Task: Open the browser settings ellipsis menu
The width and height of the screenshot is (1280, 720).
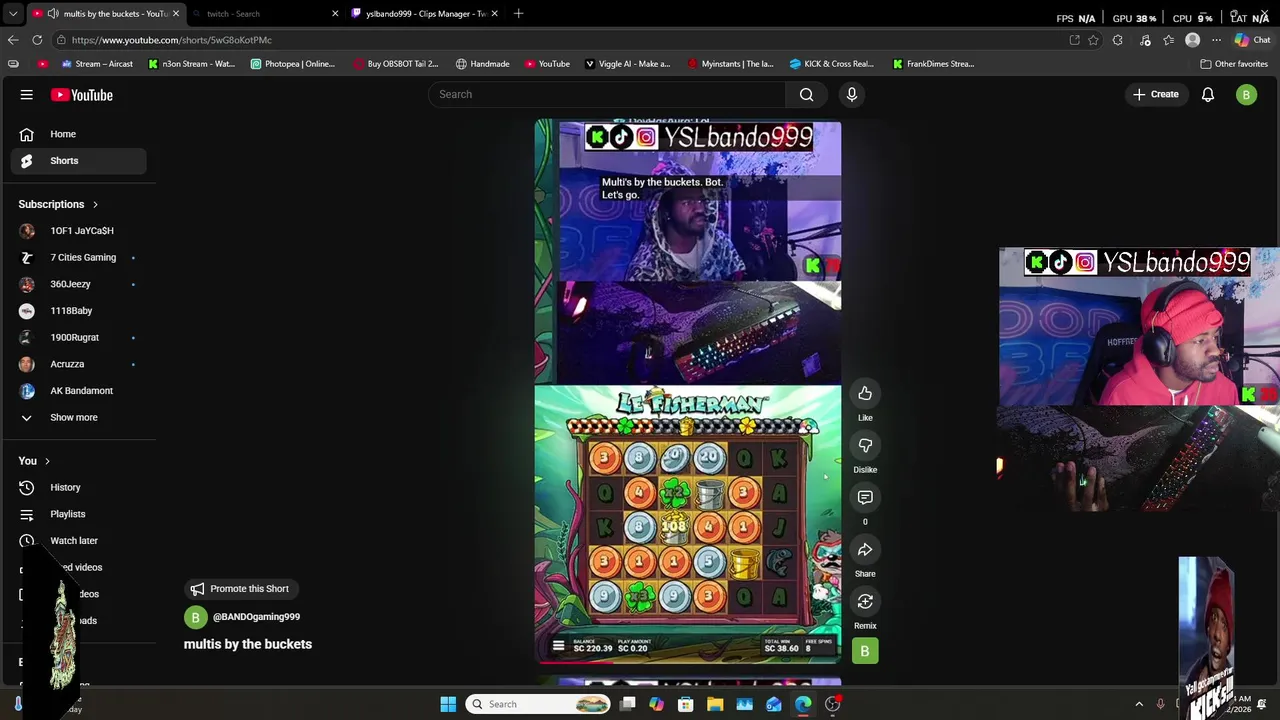Action: click(1216, 40)
